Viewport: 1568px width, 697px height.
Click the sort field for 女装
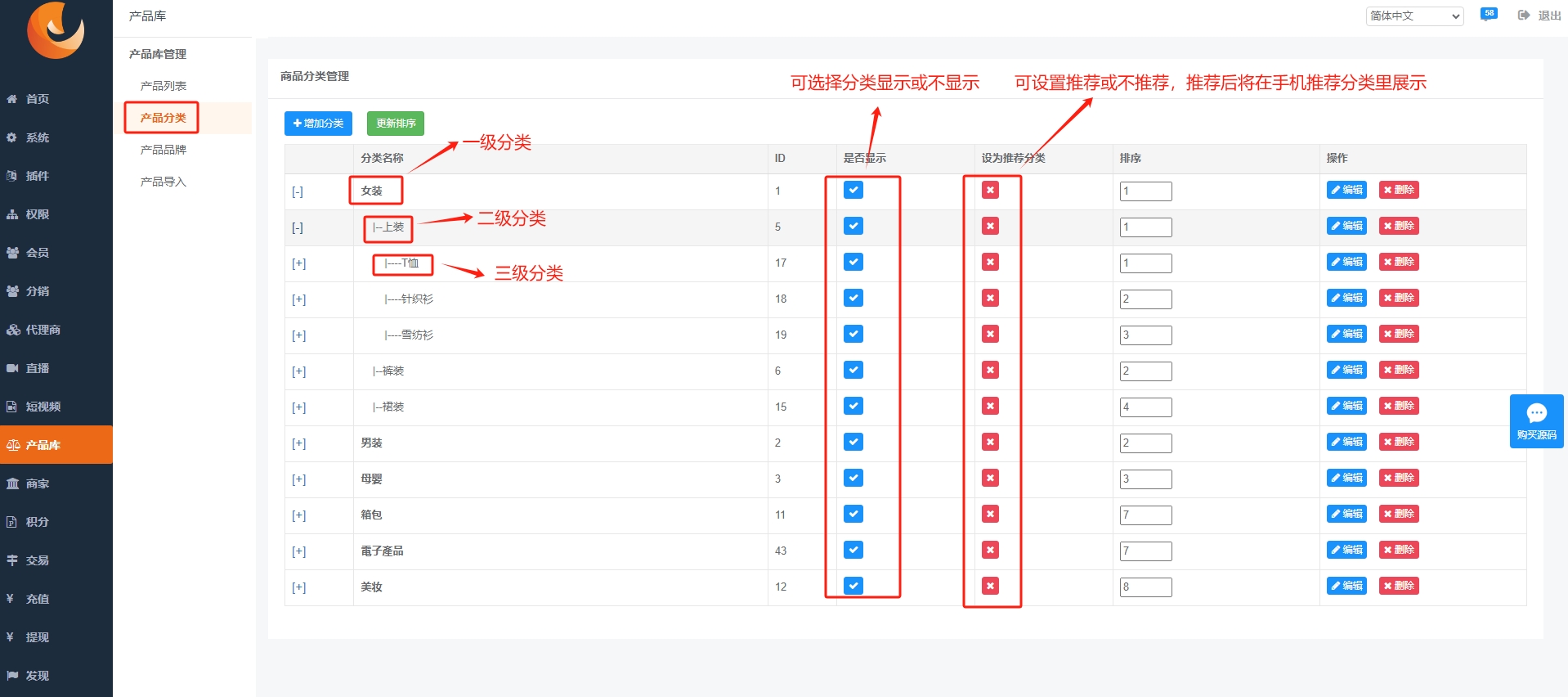(1145, 191)
